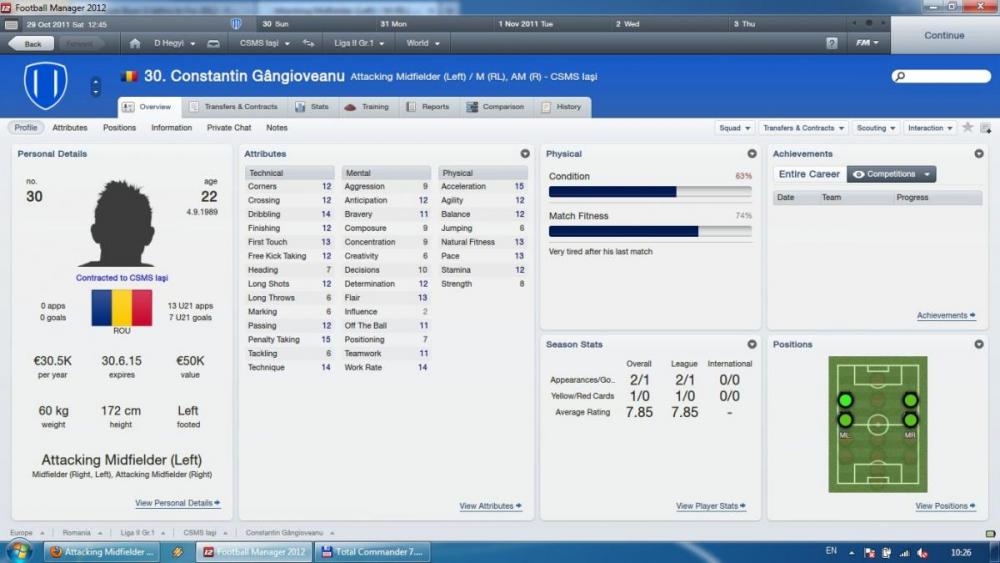The width and height of the screenshot is (1000, 563).
Task: Click the volume tray icon
Action: pyautogui.click(x=922, y=553)
